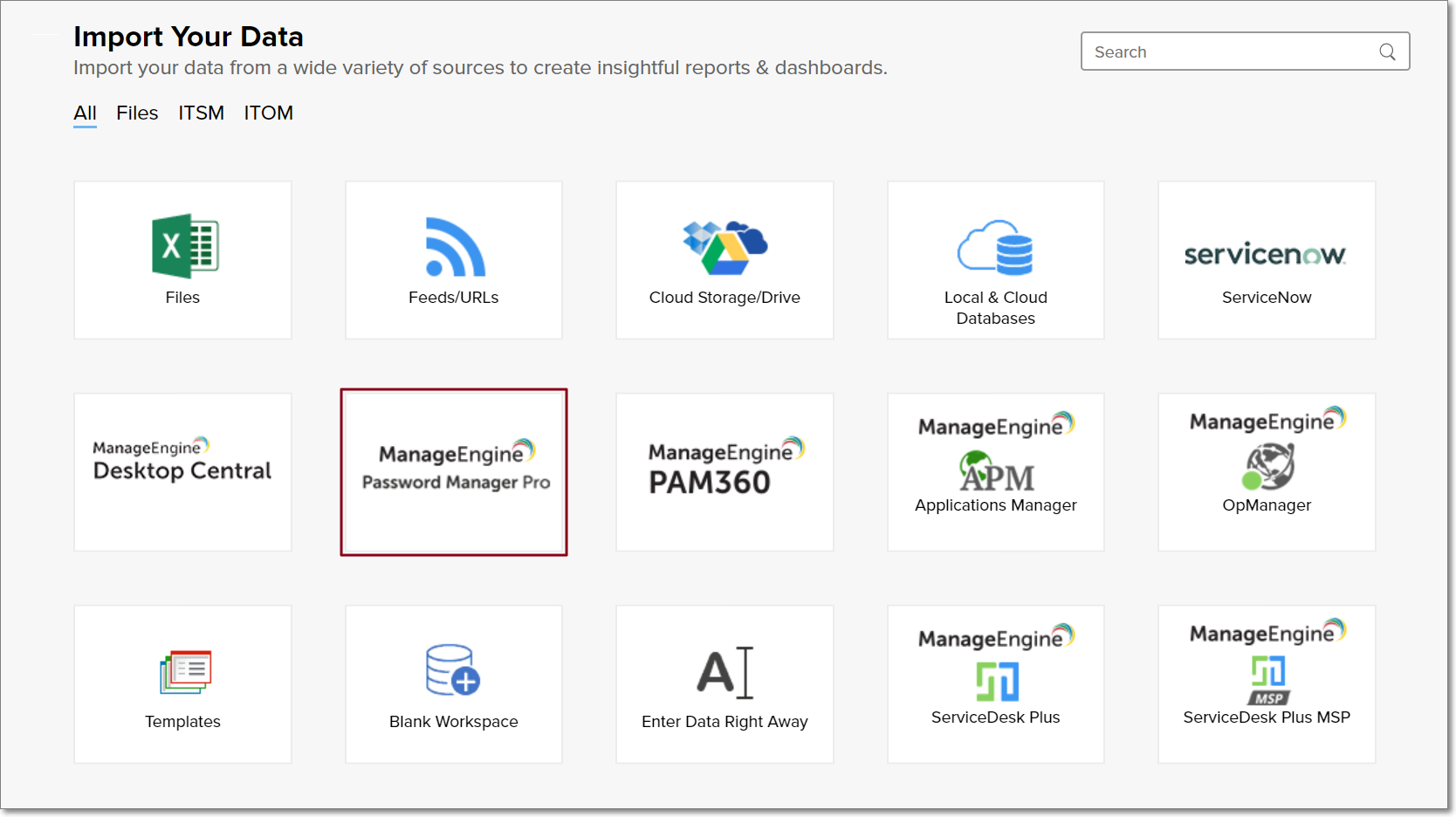Open the ITSM tab
Screen dimensions: 1456x817
point(201,113)
